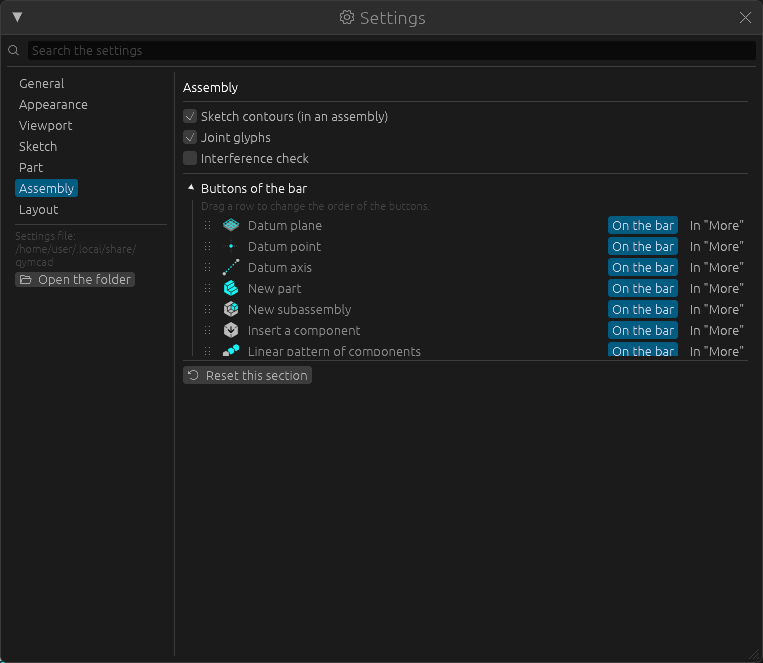Click the New part icon
The width and height of the screenshot is (763, 663).
pyautogui.click(x=231, y=288)
